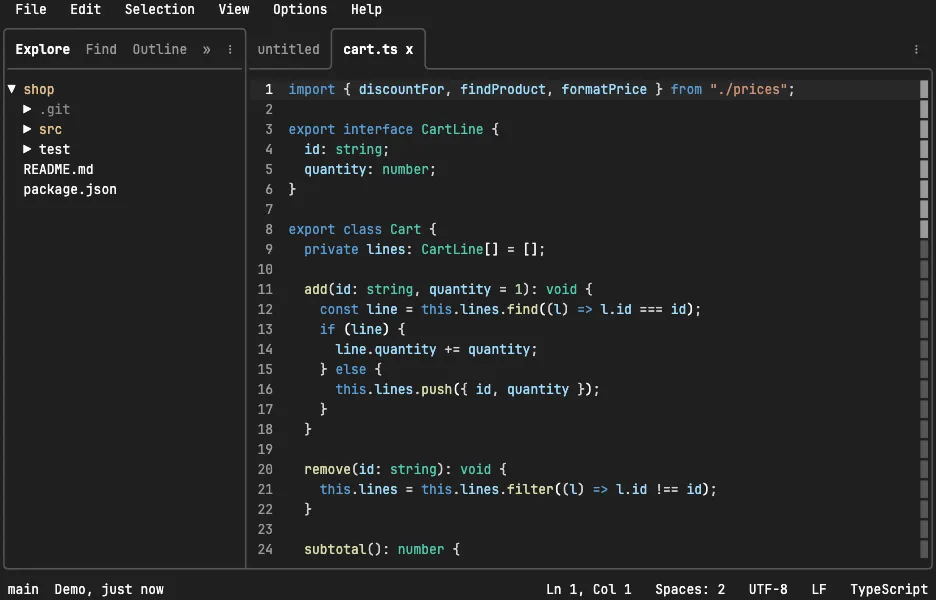The image size is (936, 600).
Task: Open the File menu
Action: tap(31, 10)
